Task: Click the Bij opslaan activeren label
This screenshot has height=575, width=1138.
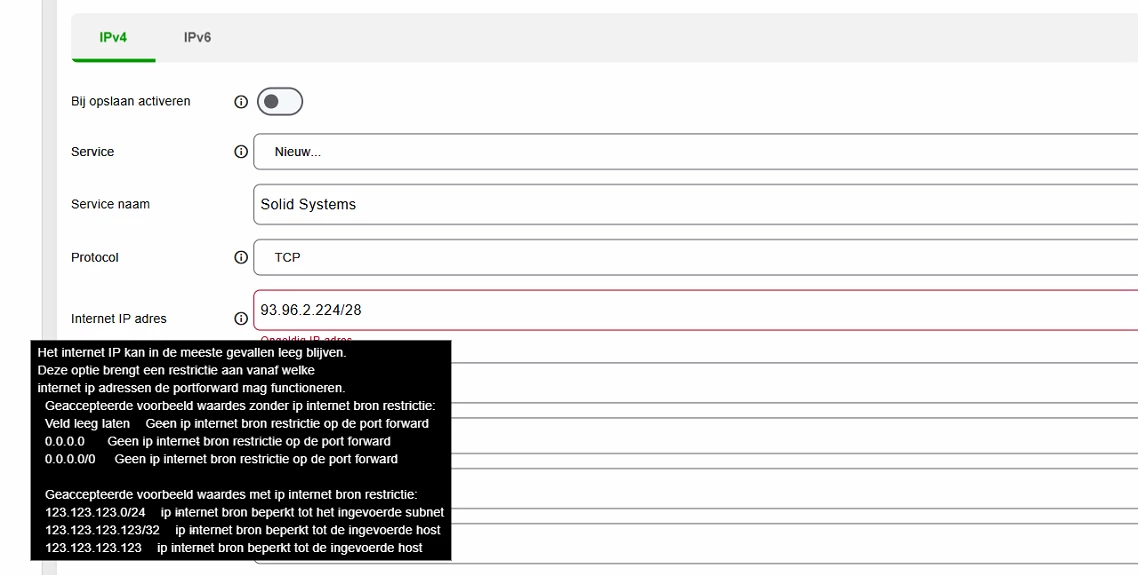Action: pyautogui.click(x=131, y=101)
